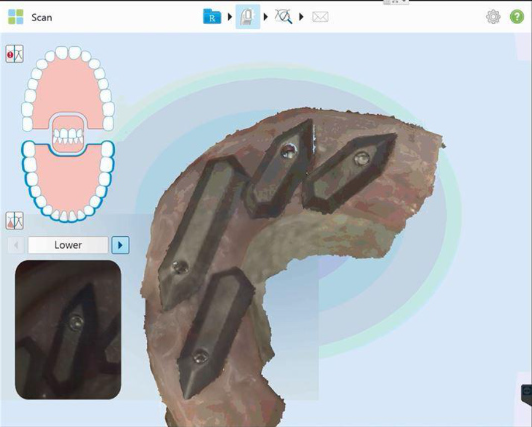Open the Send envelope step icon
The height and width of the screenshot is (427, 532).
coord(320,17)
